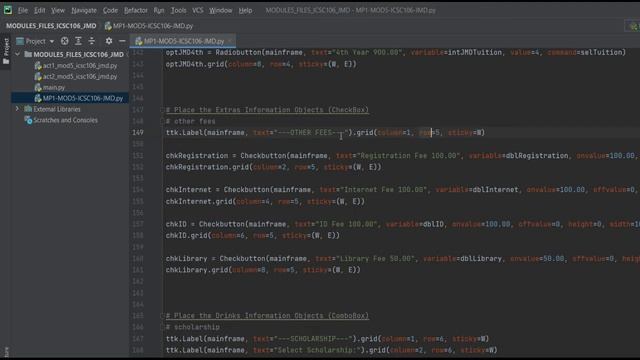Click line number 149 in the gutter
This screenshot has width=640, height=360.
[138, 133]
